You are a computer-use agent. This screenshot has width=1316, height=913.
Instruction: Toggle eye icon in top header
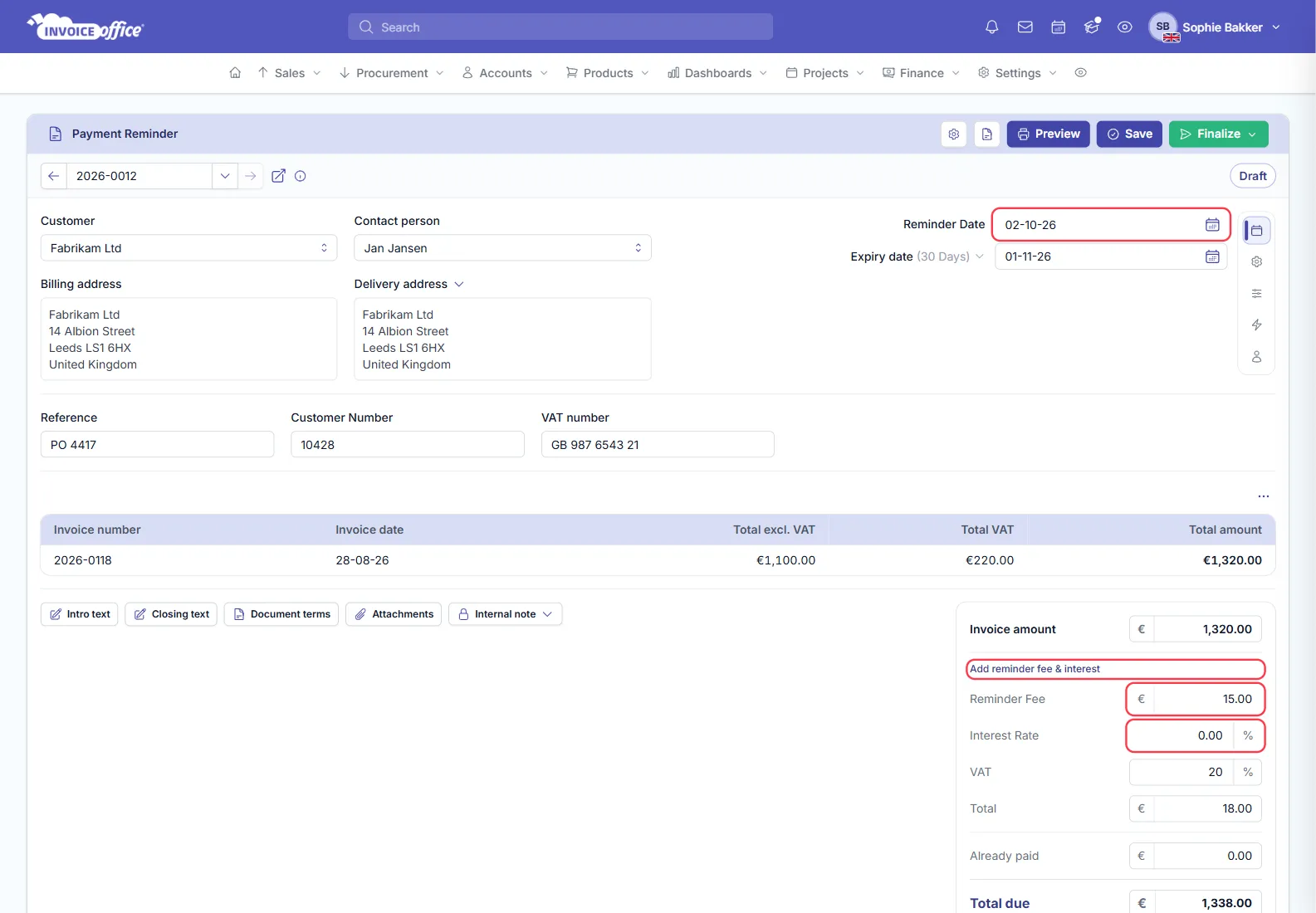(x=1125, y=27)
